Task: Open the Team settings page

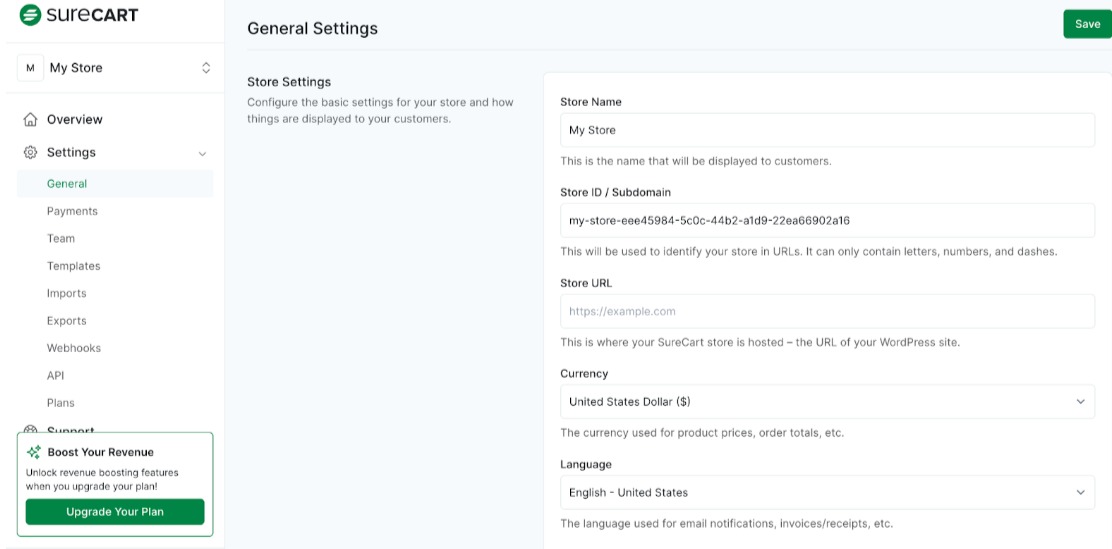Action: click(x=61, y=238)
